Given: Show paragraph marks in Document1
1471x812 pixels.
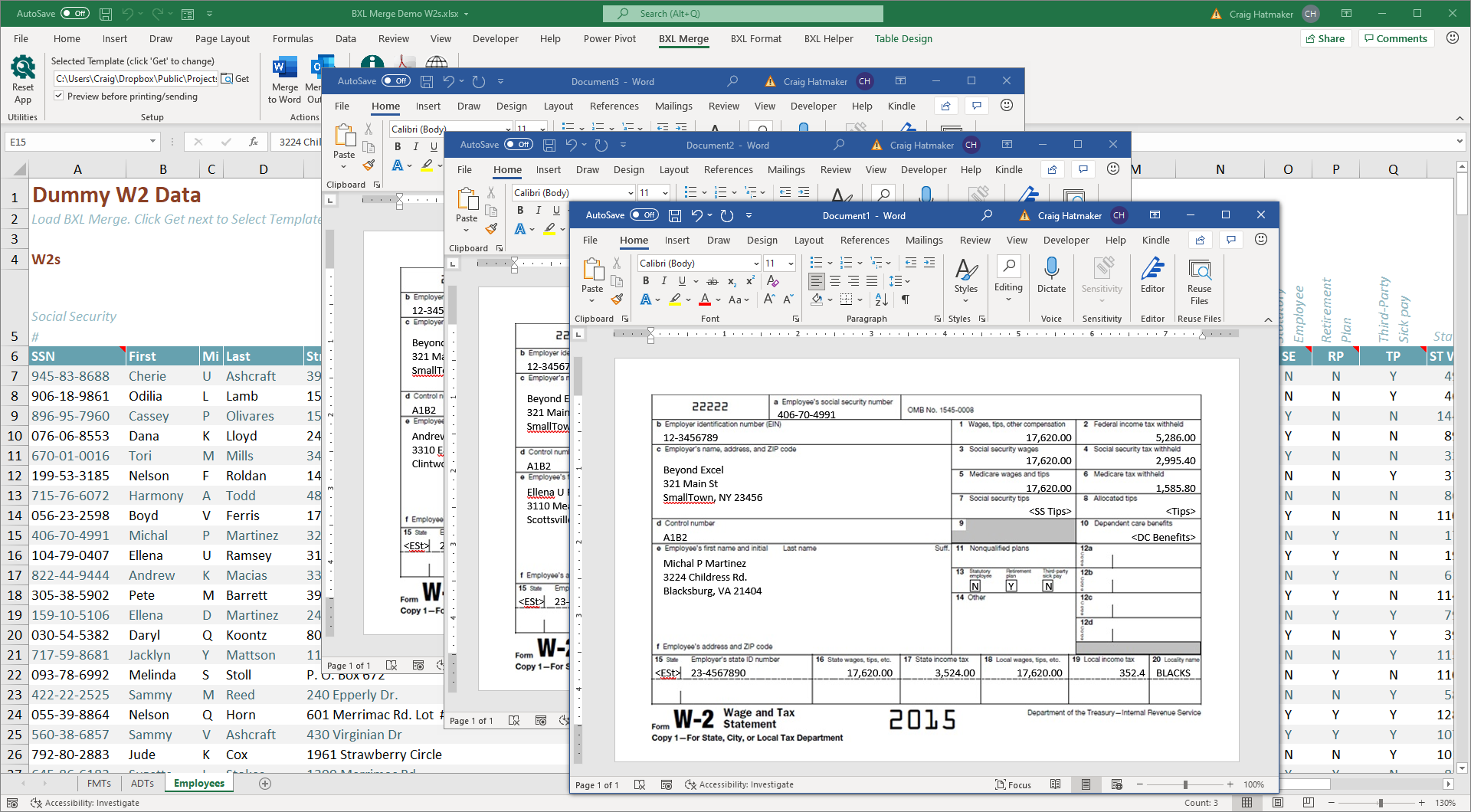Looking at the screenshot, I should coord(906,300).
